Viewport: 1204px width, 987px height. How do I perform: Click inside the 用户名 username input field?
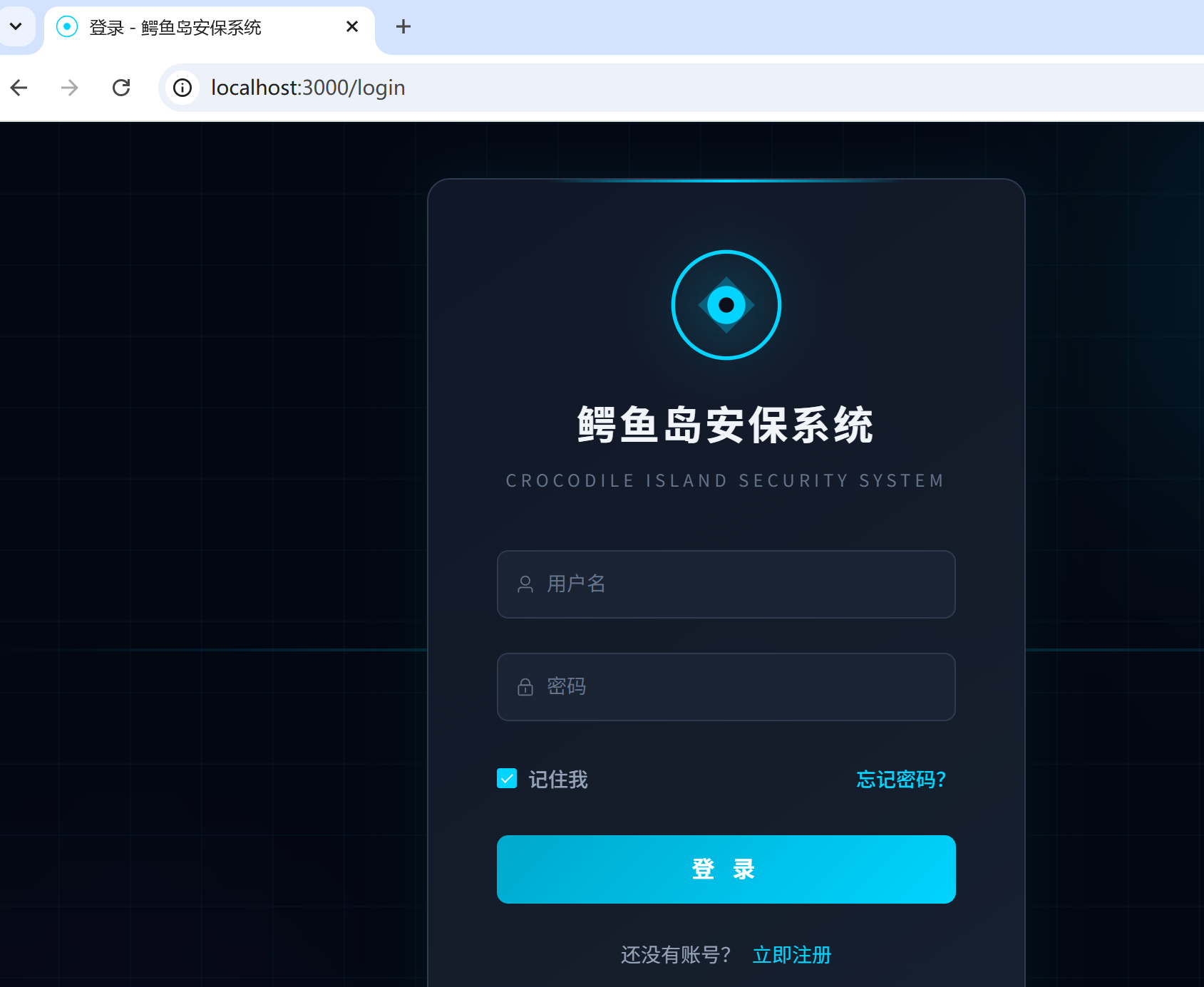726,584
